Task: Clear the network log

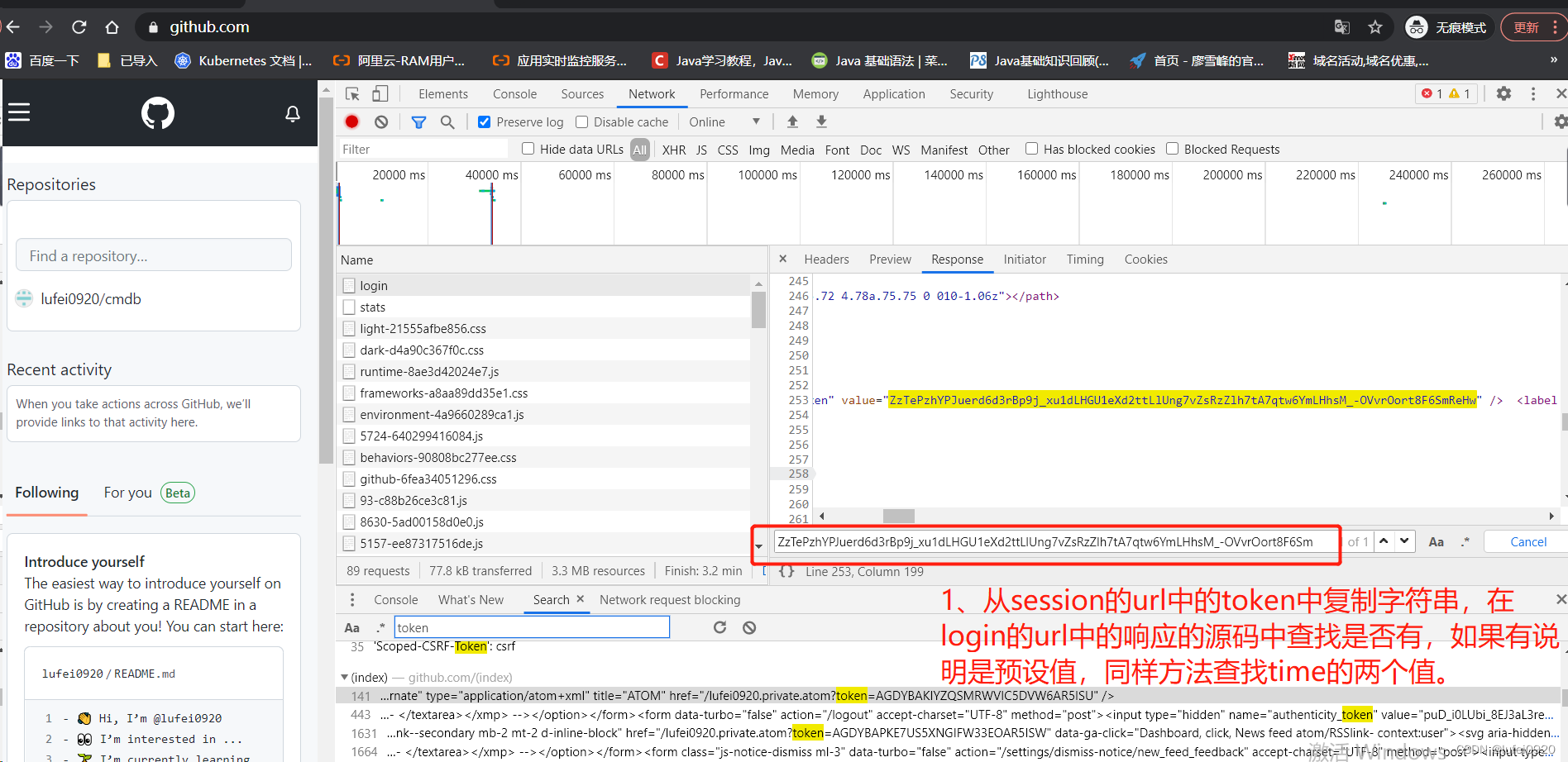Action: coord(381,121)
